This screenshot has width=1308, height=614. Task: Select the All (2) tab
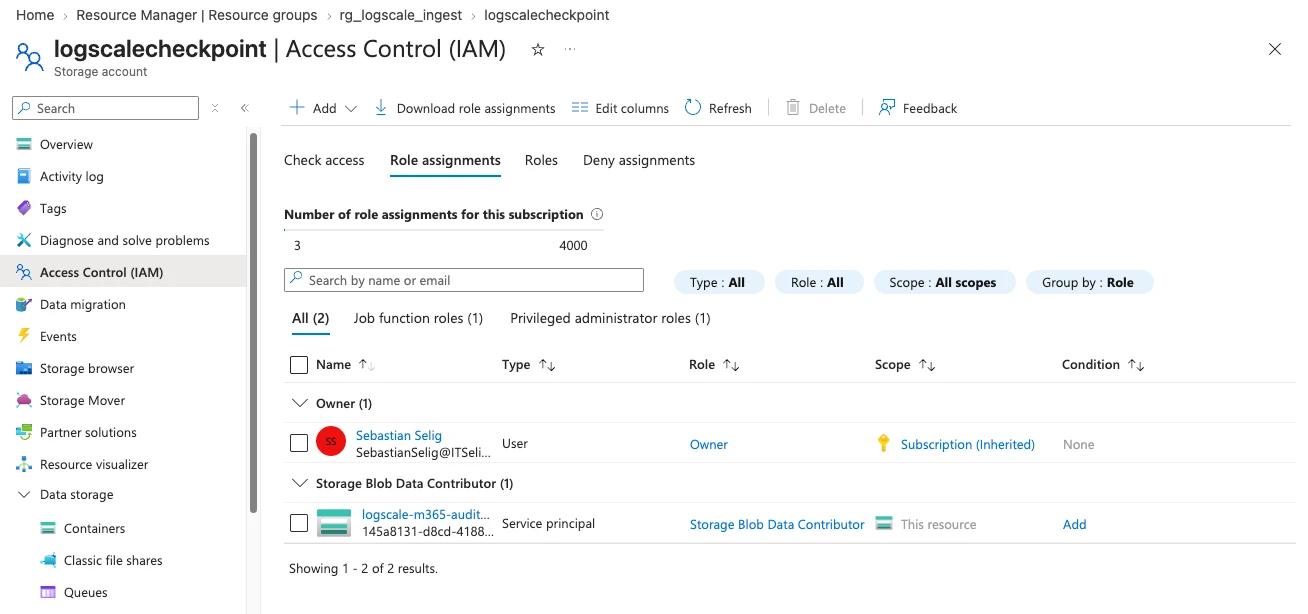point(310,318)
